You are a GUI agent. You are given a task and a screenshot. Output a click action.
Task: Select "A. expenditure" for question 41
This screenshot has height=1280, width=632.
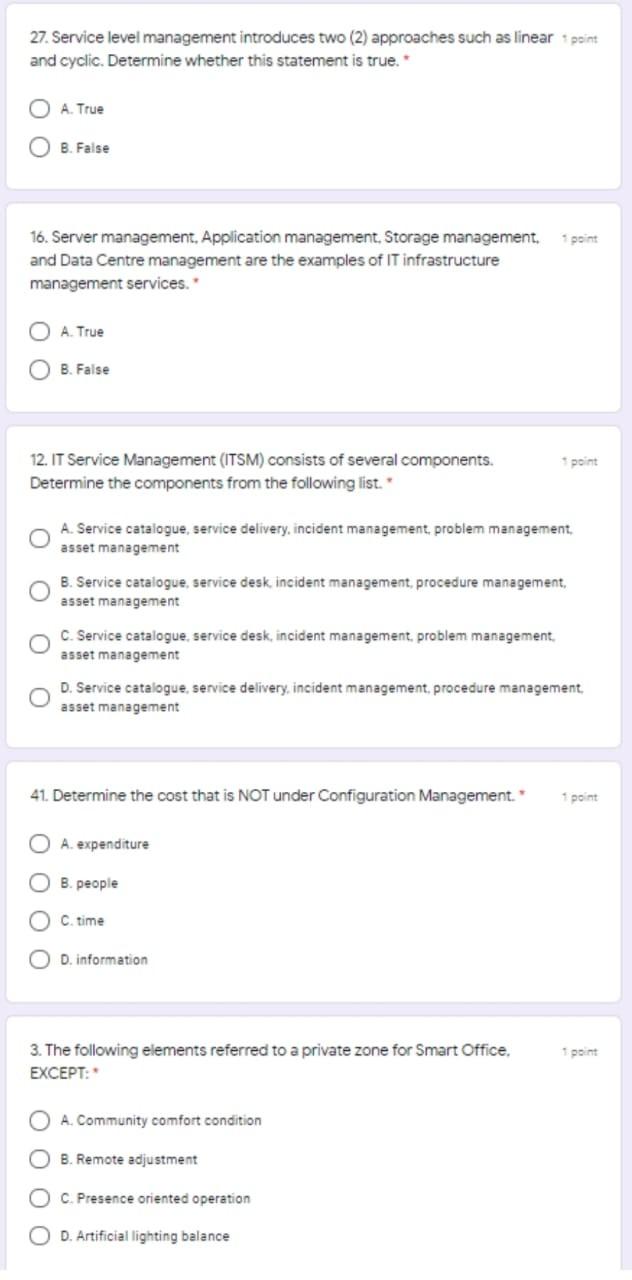point(39,843)
